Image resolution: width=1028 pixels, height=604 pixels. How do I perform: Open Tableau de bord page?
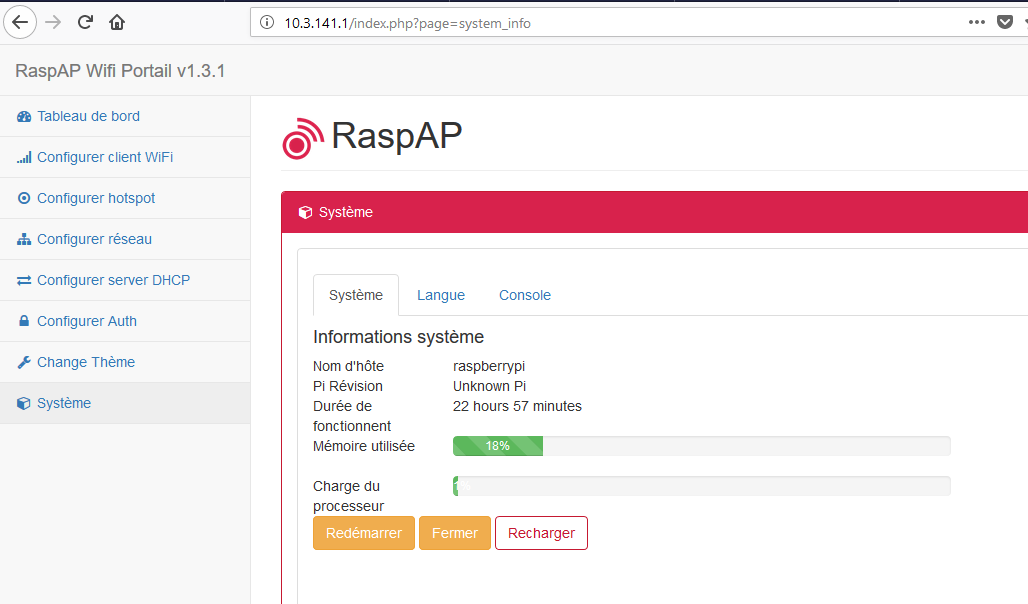coord(89,116)
